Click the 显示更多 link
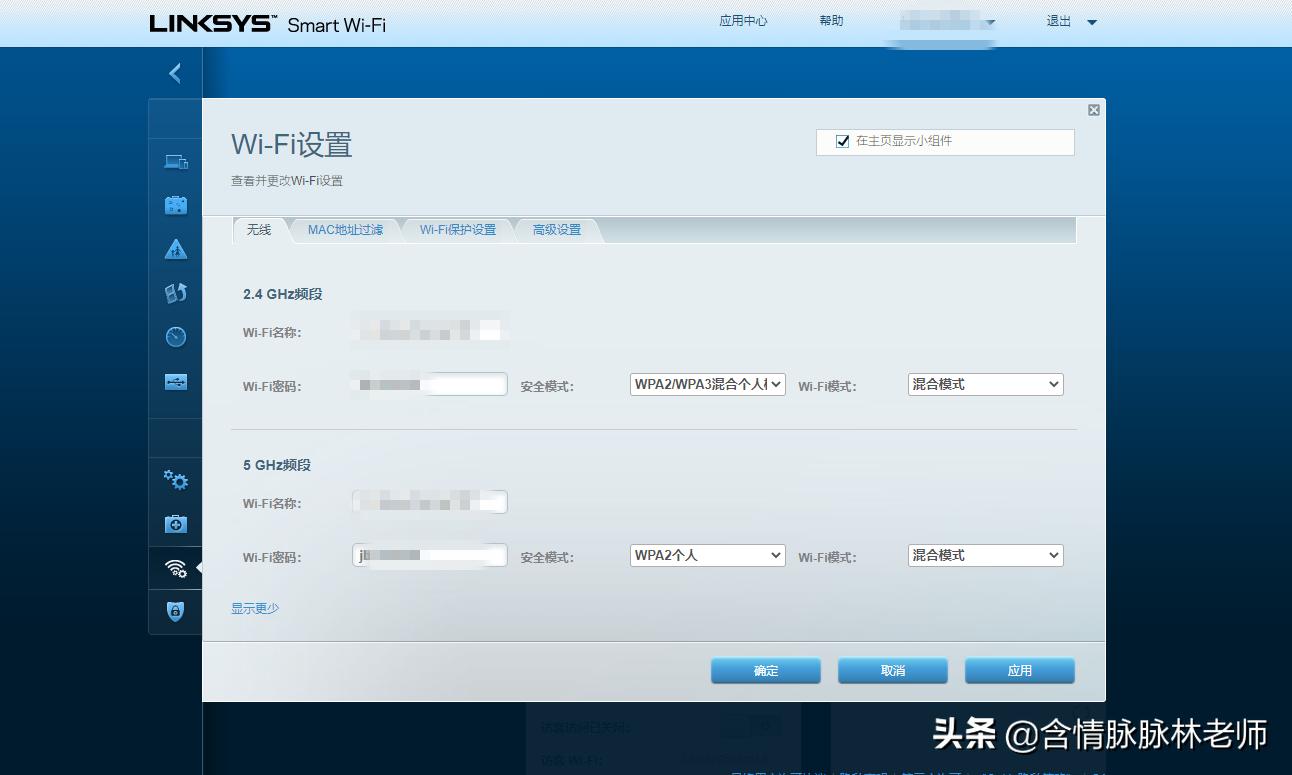This screenshot has width=1292, height=775. (254, 608)
